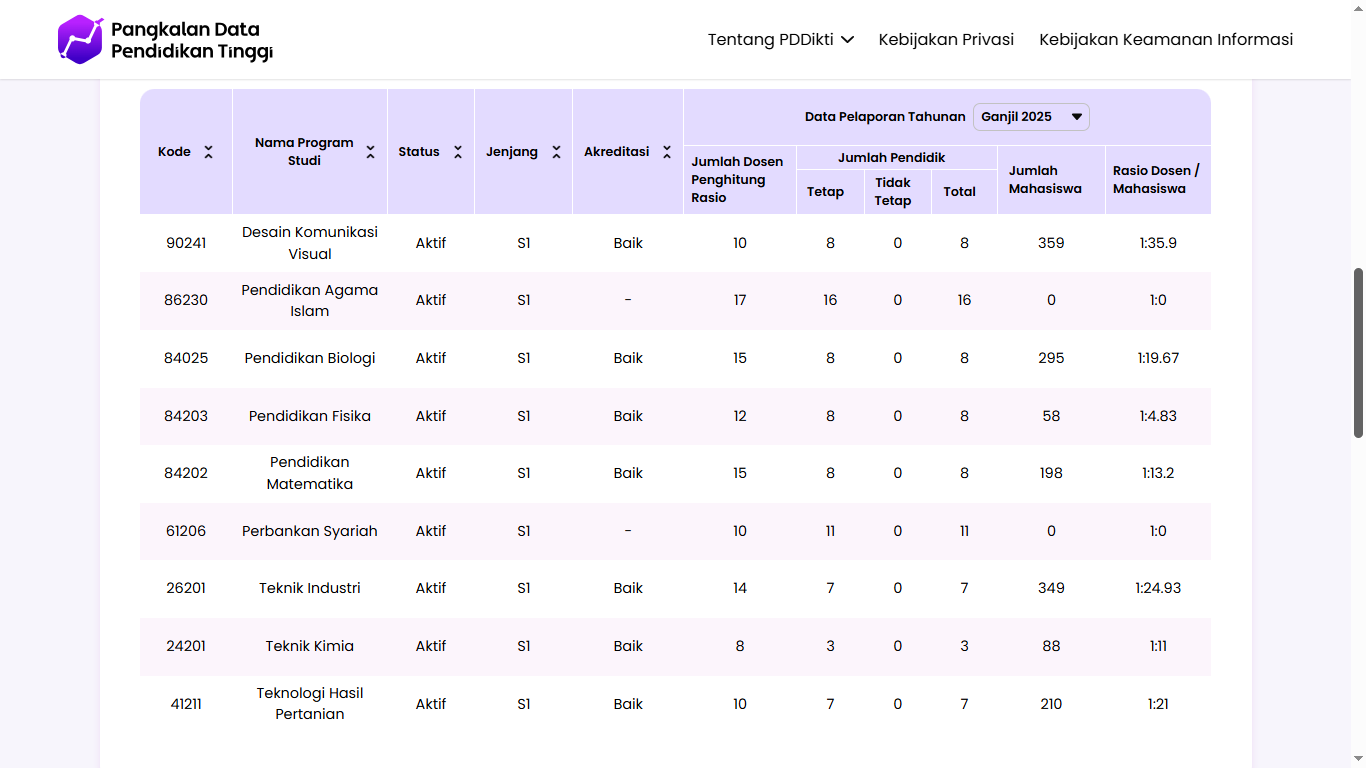Sort by Status column arrows
Viewport: 1366px width, 768px height.
(x=458, y=152)
